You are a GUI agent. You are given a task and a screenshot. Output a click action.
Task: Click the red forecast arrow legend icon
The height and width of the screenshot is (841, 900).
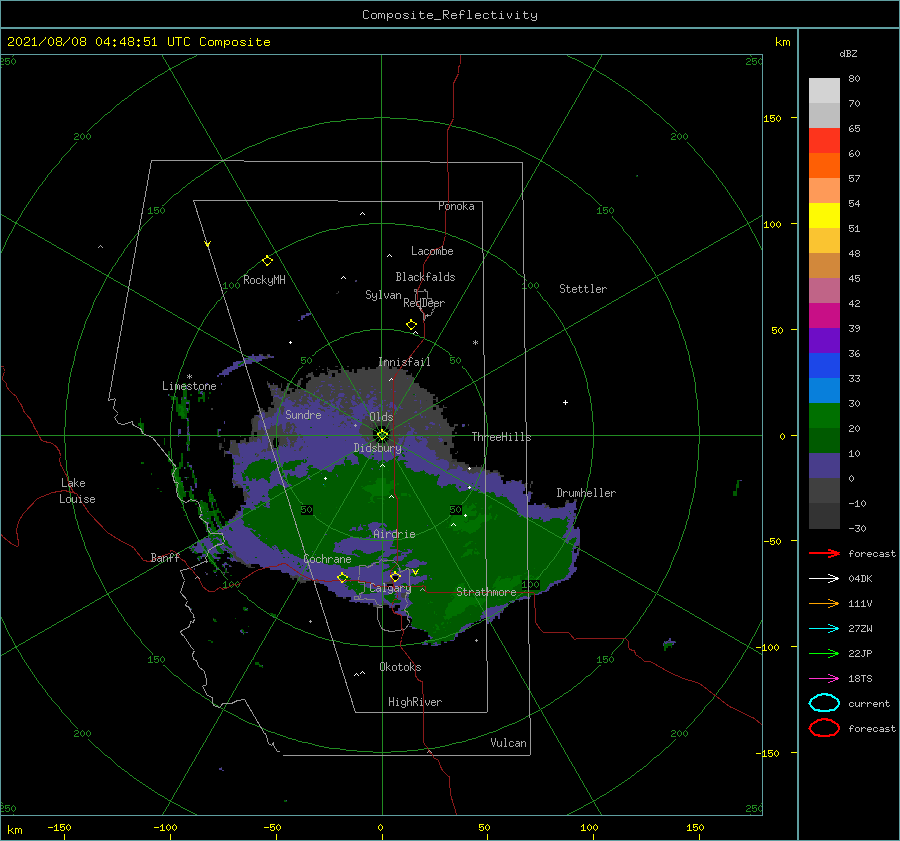824,553
